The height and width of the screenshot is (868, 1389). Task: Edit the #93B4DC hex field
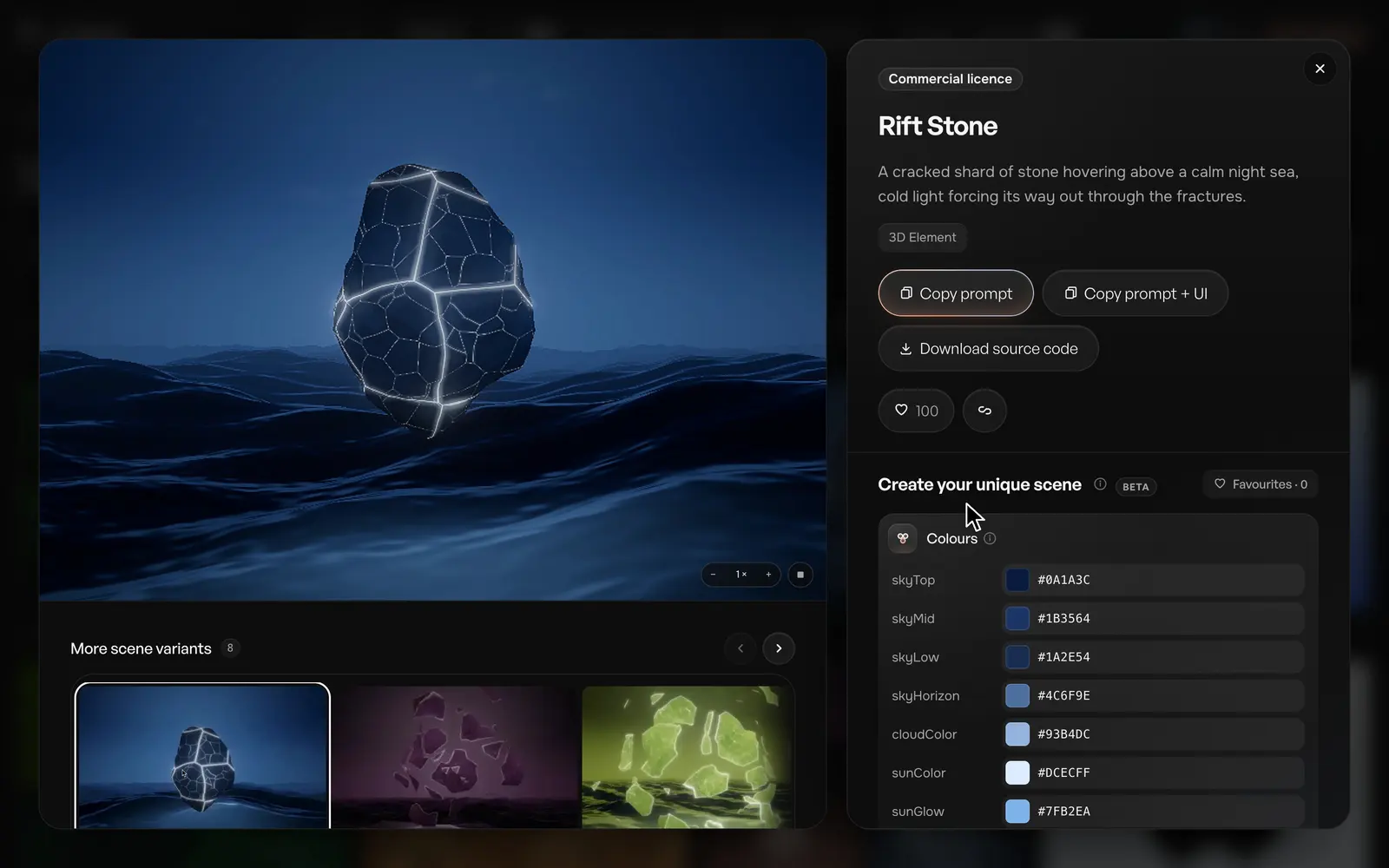click(x=1153, y=734)
